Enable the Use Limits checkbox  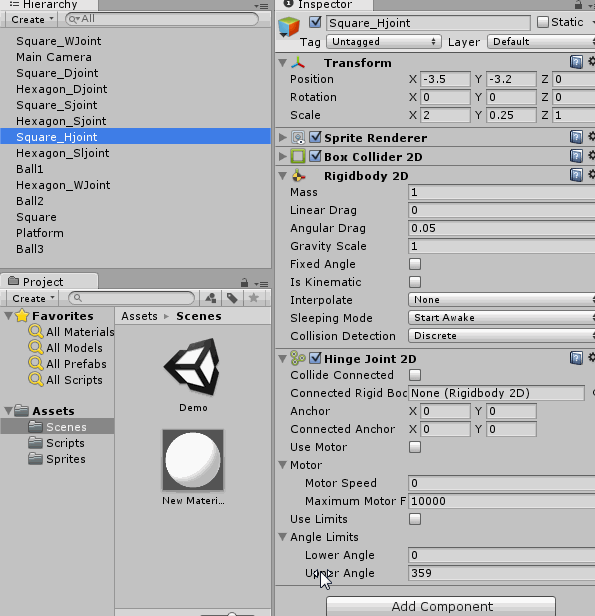pyautogui.click(x=415, y=519)
